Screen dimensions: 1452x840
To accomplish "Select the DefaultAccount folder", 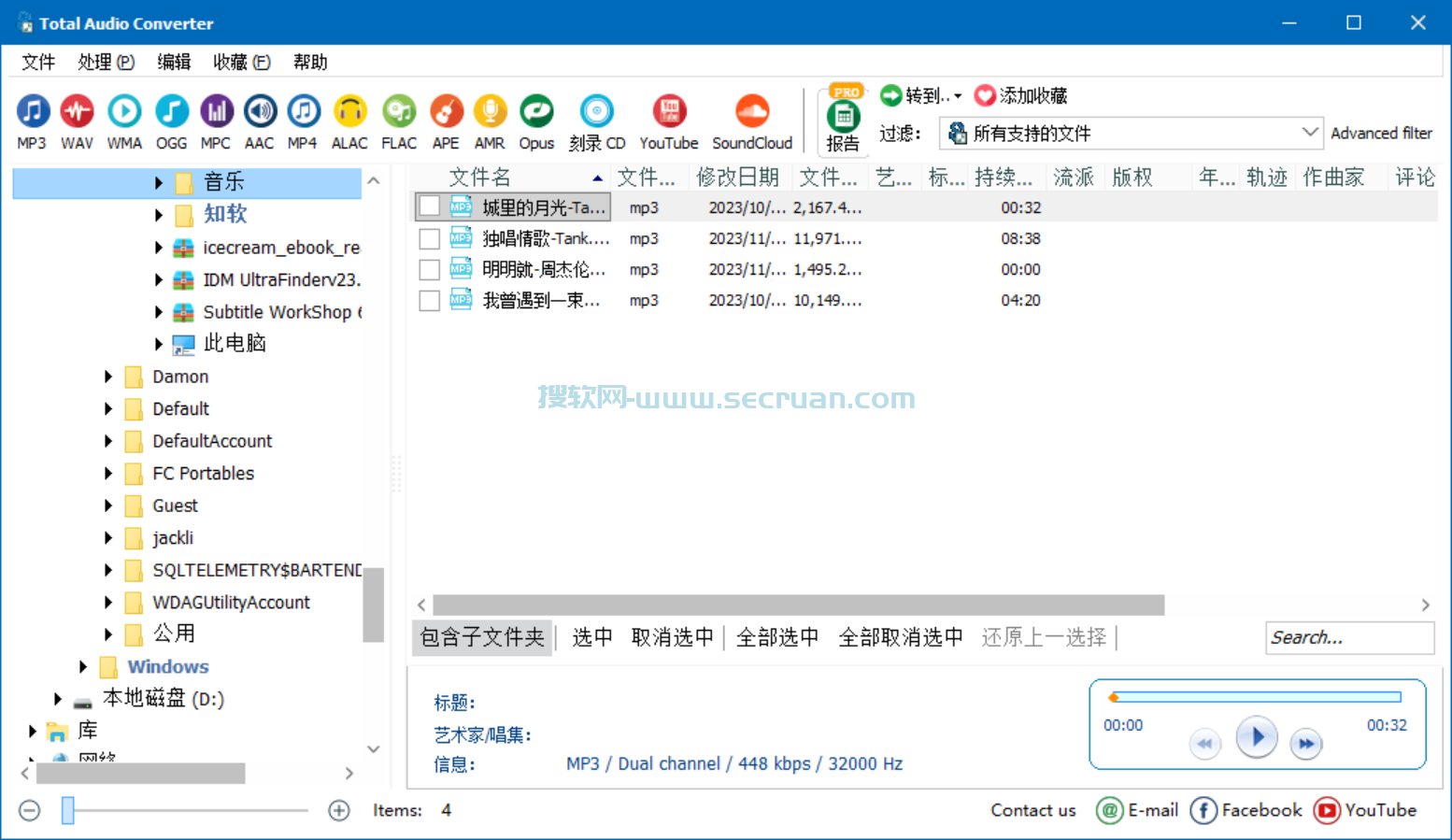I will coord(212,441).
